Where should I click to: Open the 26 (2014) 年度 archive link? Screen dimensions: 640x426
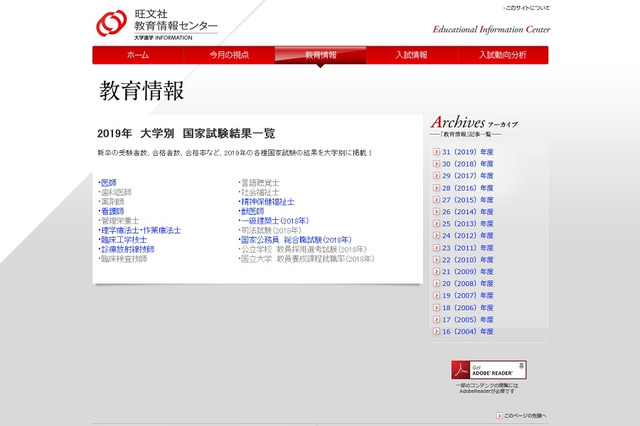pos(468,211)
